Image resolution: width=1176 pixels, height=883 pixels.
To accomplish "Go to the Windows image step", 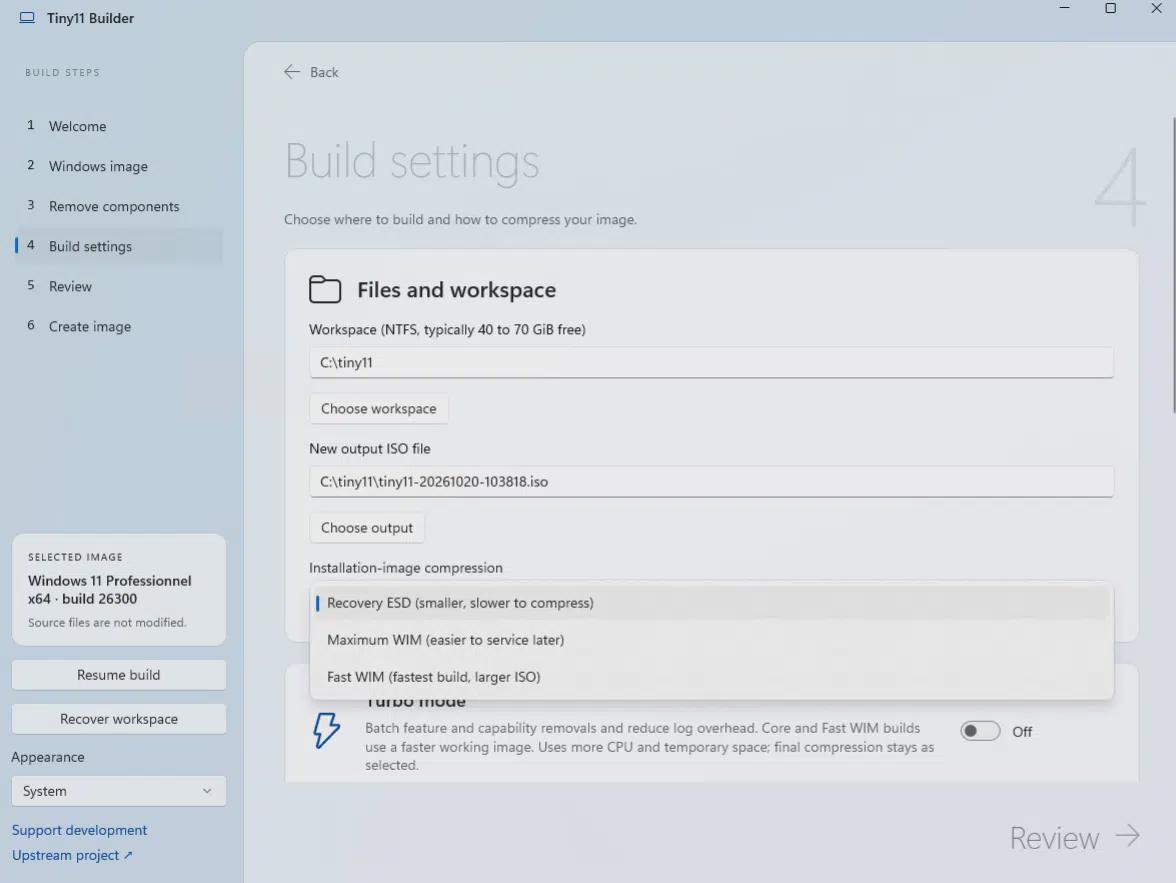I will click(x=118, y=166).
